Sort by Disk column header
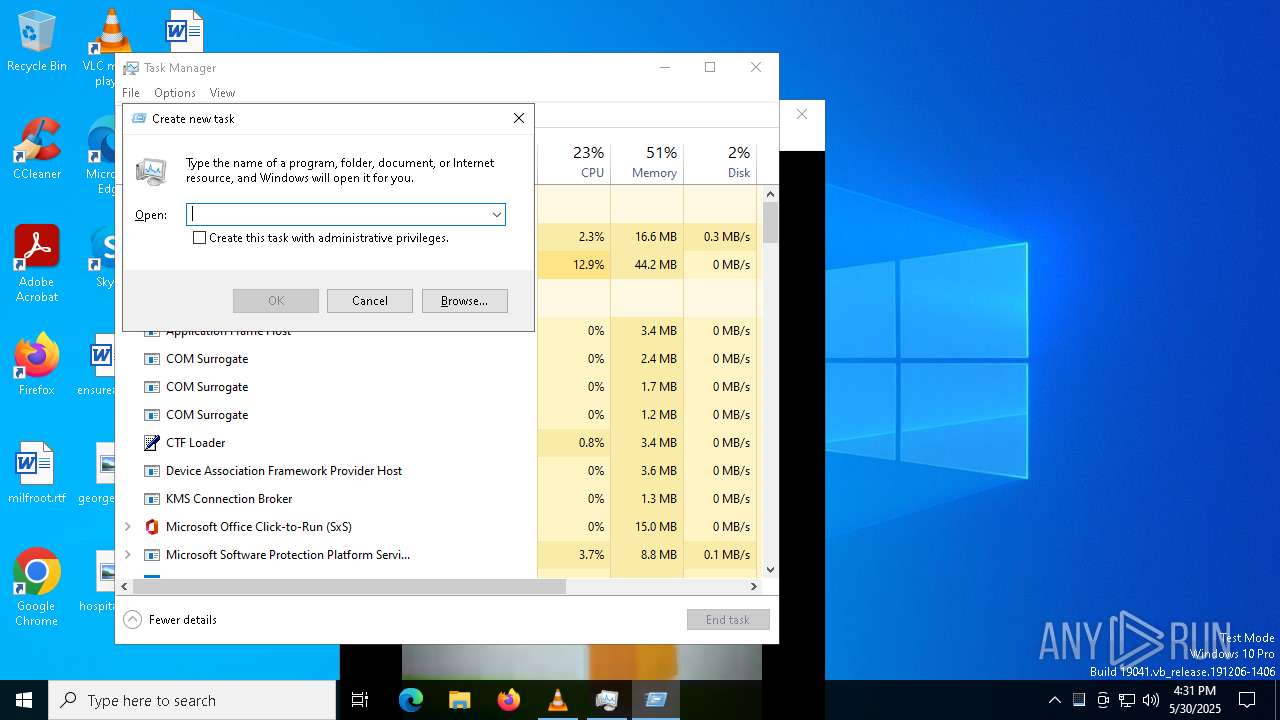 tap(720, 163)
